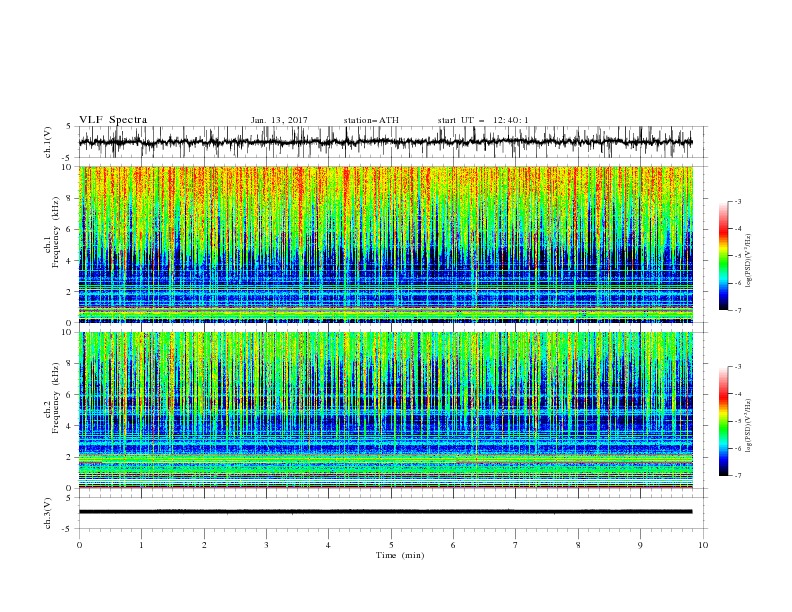Image resolution: width=792 pixels, height=612 pixels.
Task: Click inside the ch.2 spectrogram panel
Action: click(385, 410)
